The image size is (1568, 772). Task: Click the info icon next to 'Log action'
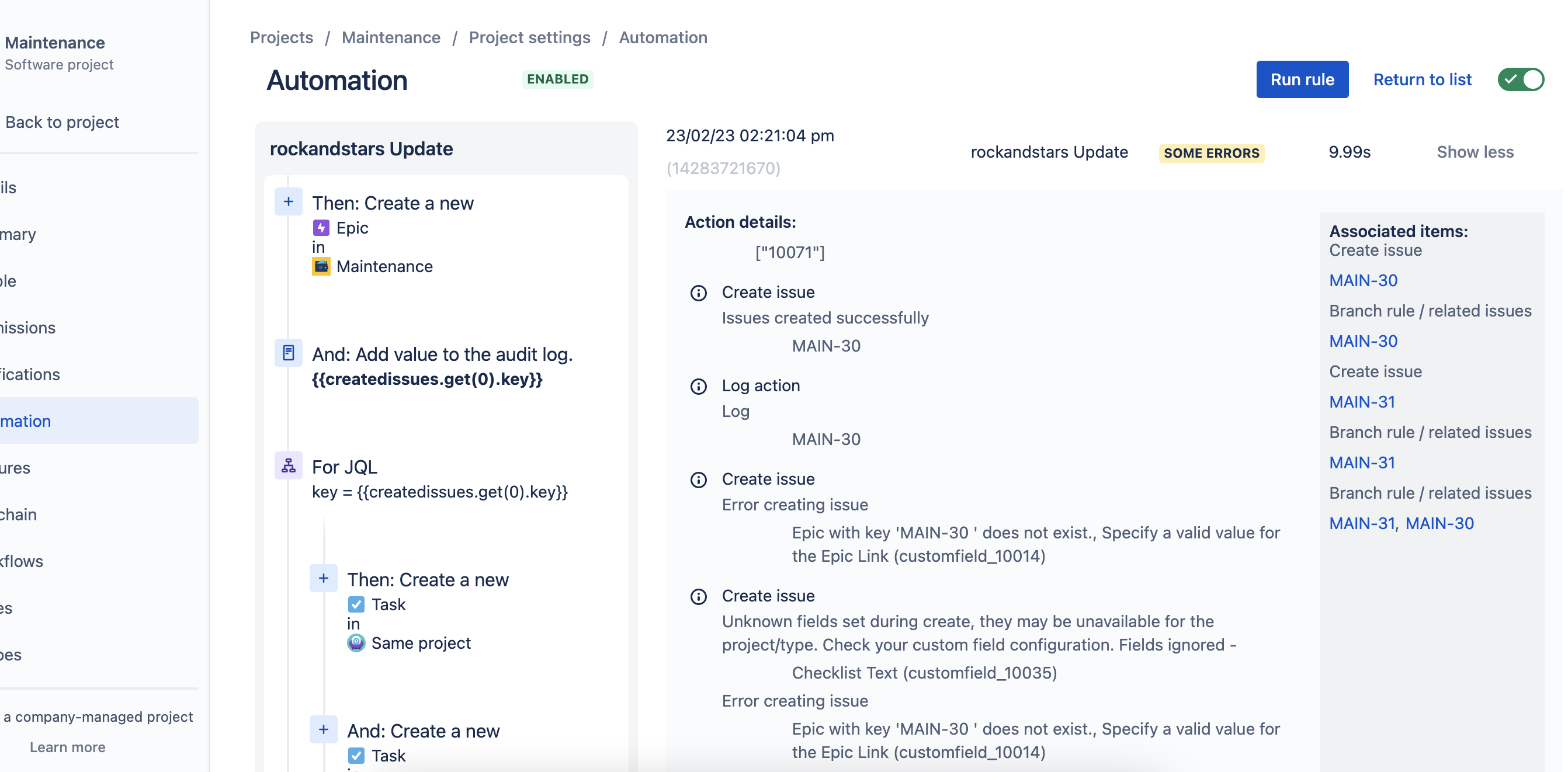(x=698, y=387)
